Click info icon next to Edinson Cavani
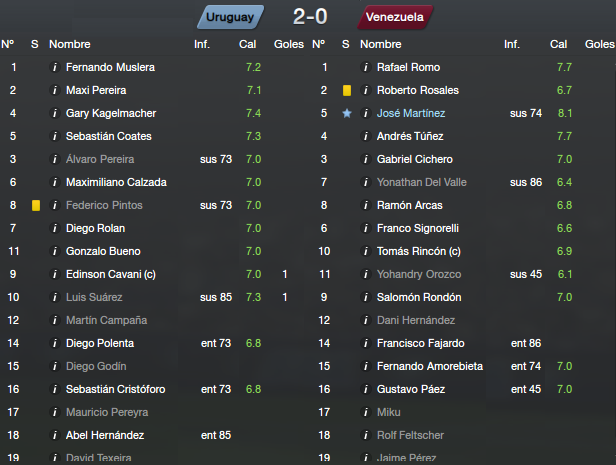 pos(55,275)
